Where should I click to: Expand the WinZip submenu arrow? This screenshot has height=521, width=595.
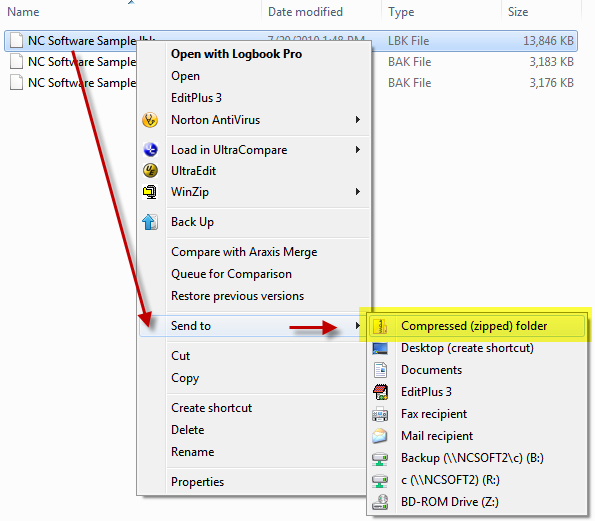(357, 192)
